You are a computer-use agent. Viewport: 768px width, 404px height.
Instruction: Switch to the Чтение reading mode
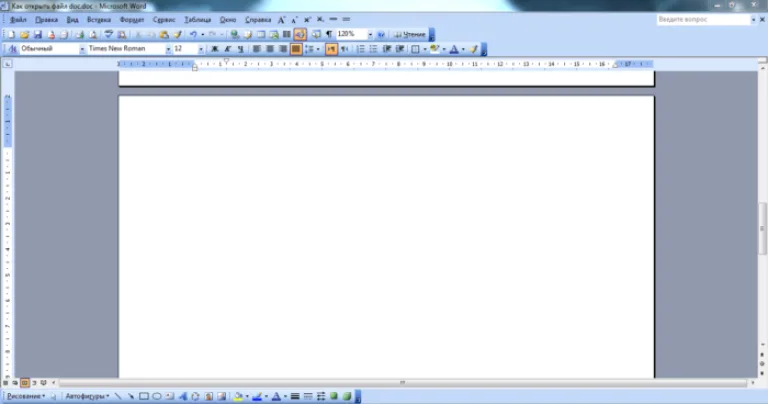pos(409,34)
